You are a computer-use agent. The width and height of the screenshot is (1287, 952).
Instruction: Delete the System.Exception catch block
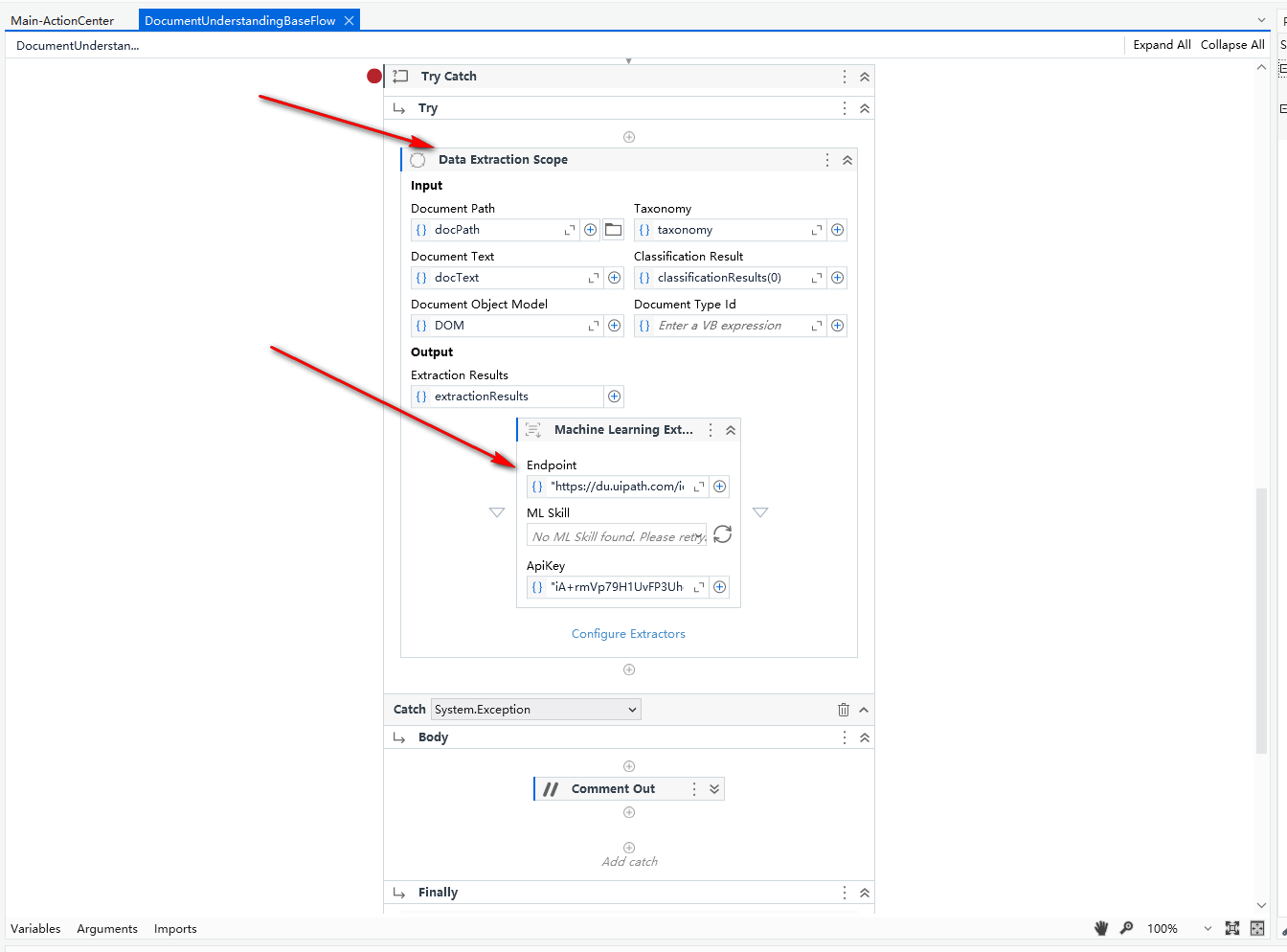(844, 710)
